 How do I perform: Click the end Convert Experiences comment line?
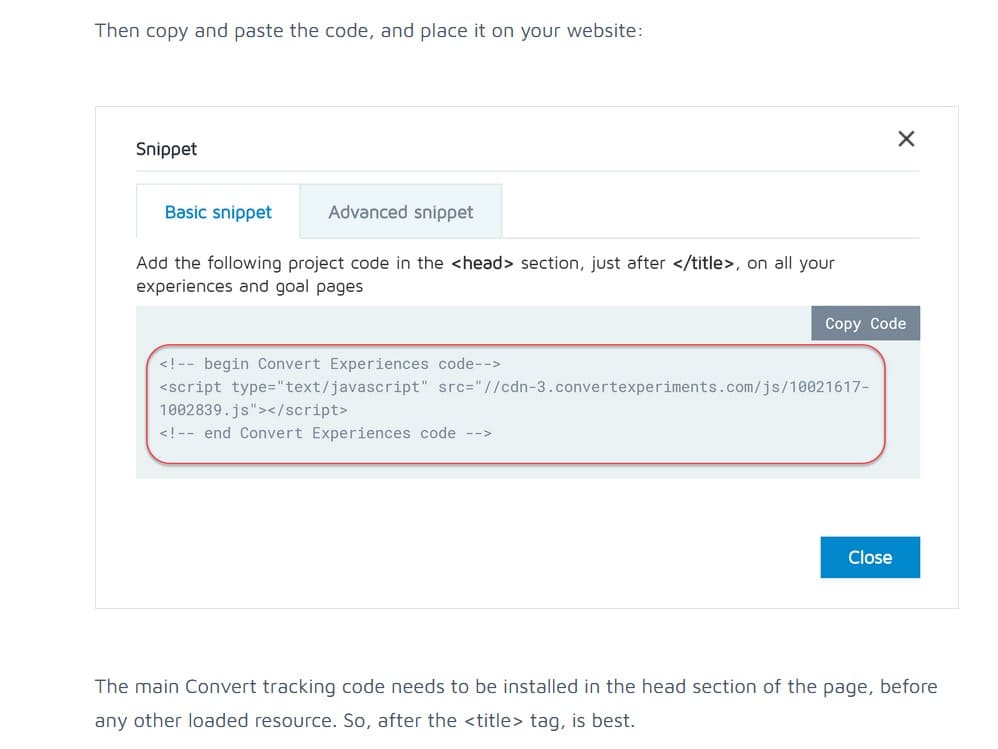325,433
